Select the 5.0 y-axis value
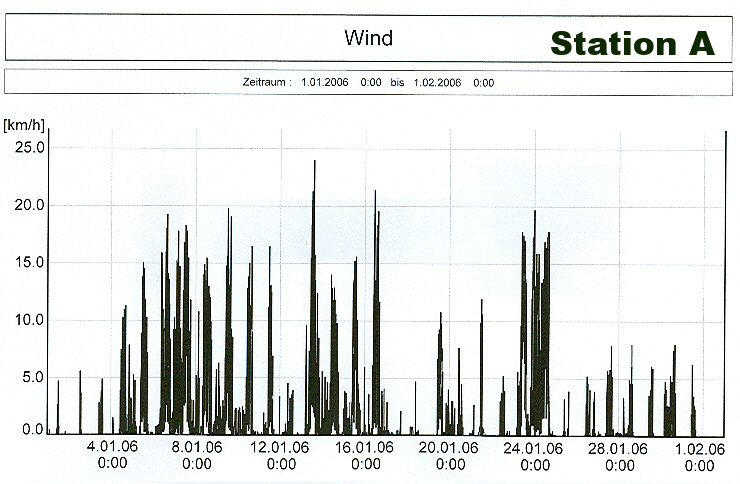 [36, 378]
